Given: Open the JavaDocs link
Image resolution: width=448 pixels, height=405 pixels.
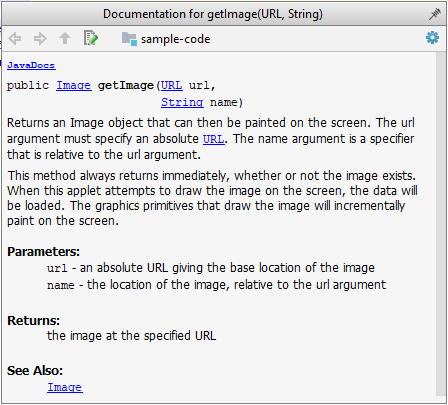Looking at the screenshot, I should pos(31,65).
